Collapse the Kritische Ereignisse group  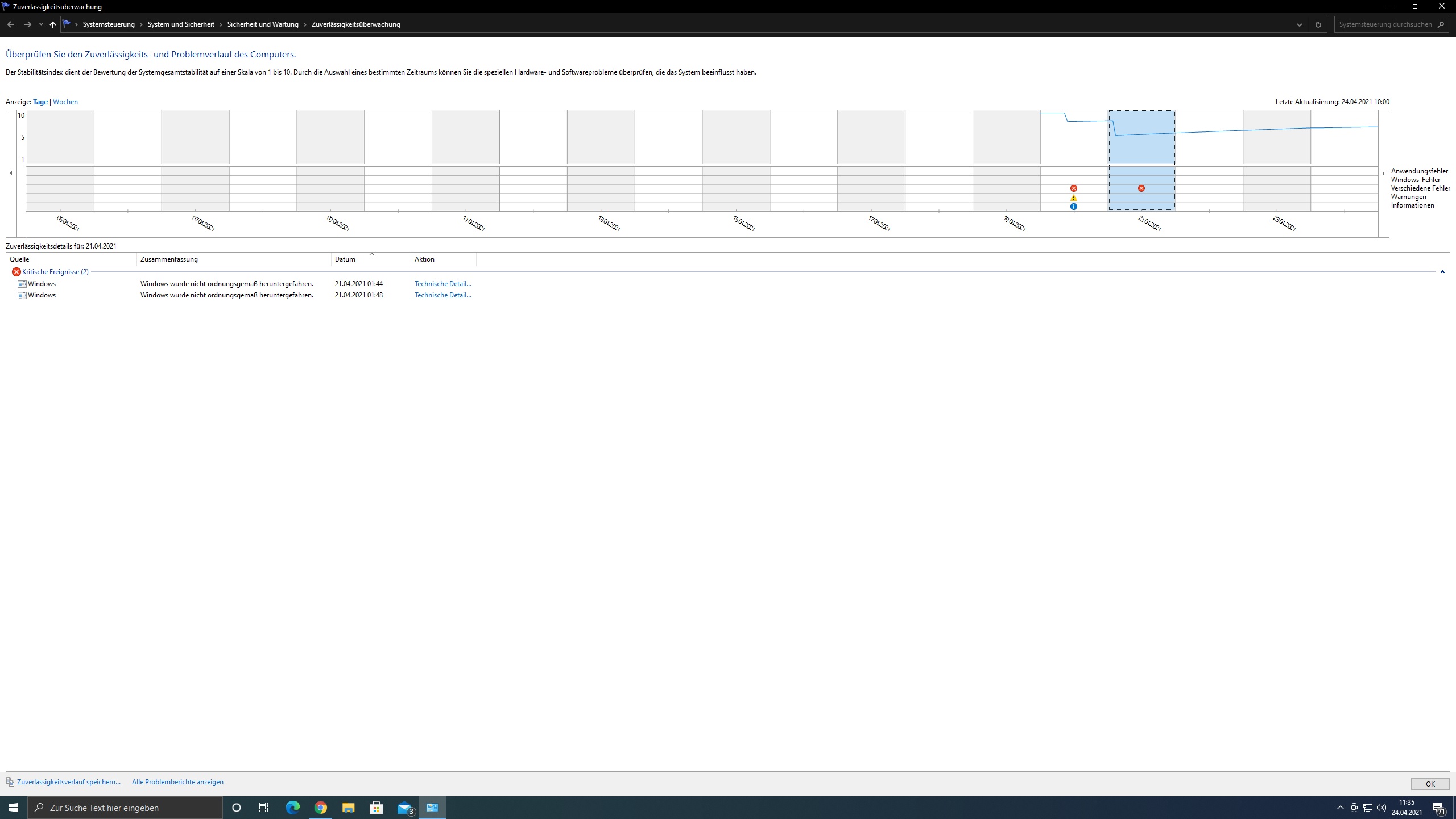point(1442,272)
